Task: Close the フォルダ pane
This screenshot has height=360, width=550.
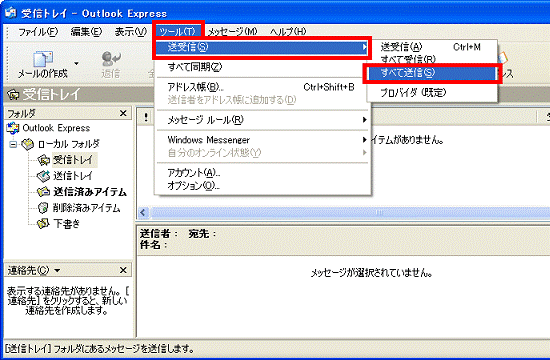Action: click(123, 113)
